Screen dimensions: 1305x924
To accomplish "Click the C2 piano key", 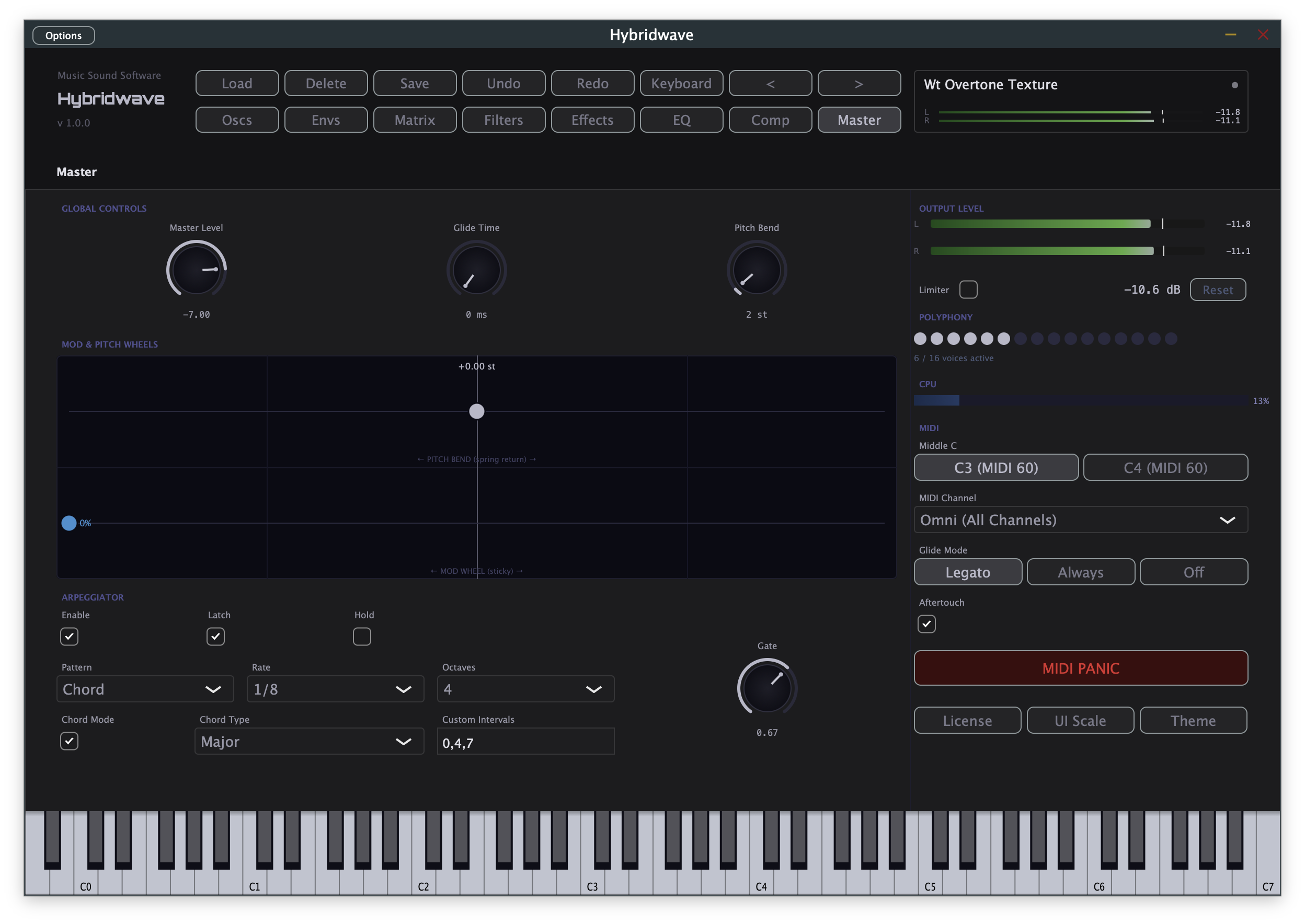I will (423, 882).
